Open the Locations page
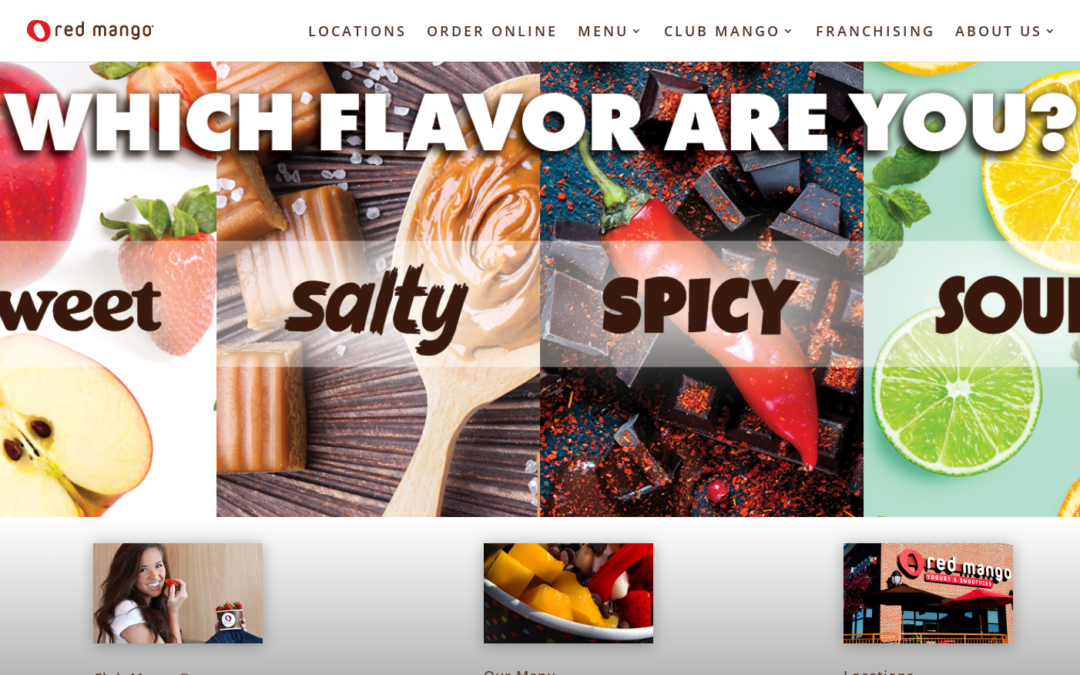The width and height of the screenshot is (1080, 675). (x=357, y=31)
